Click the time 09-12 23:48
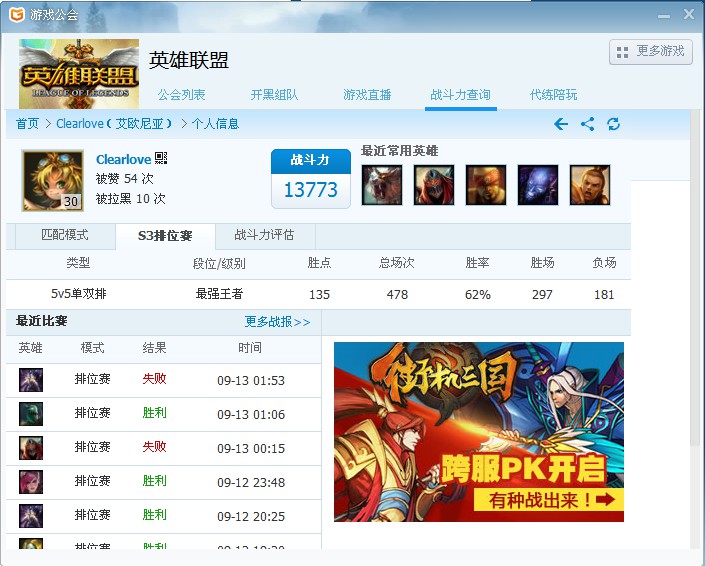This screenshot has width=705, height=566. click(251, 482)
